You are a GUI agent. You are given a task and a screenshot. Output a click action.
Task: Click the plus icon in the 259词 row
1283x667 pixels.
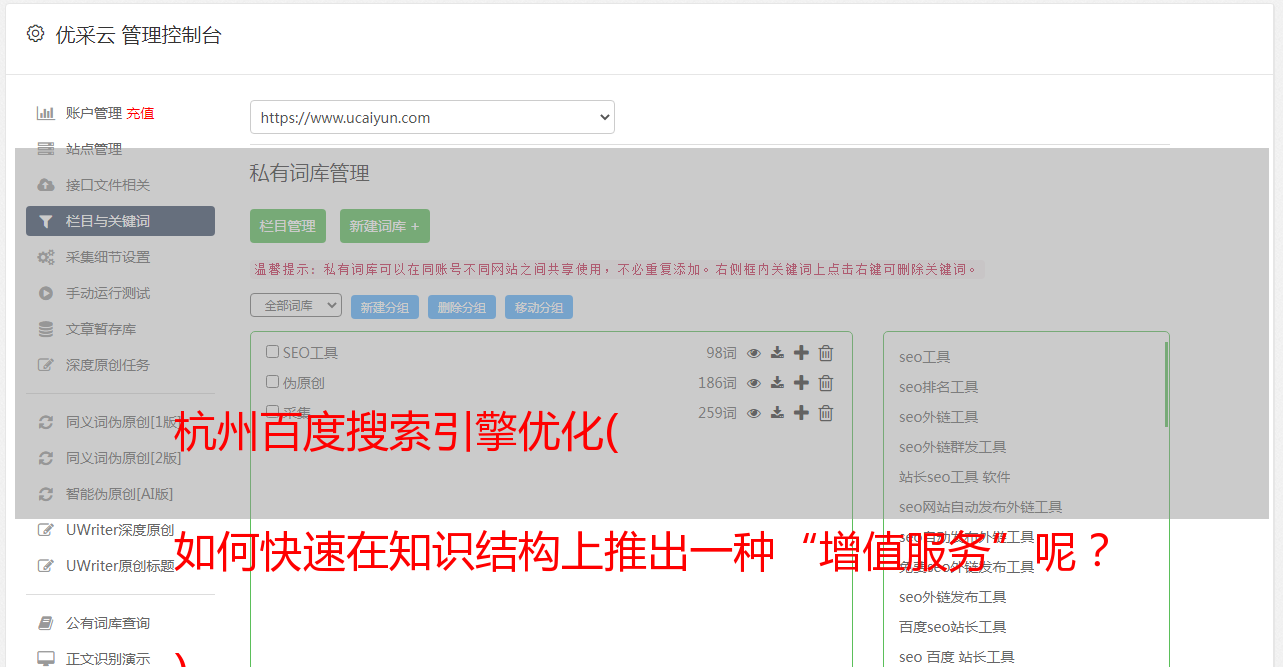(801, 413)
